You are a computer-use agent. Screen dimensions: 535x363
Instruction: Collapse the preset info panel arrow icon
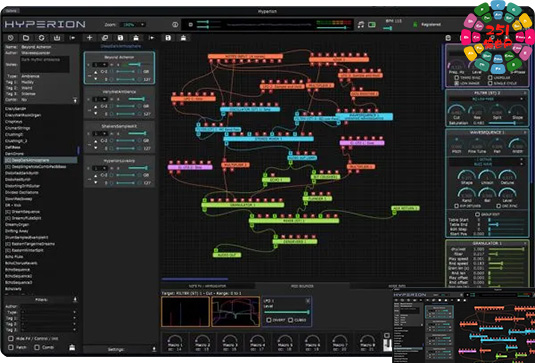coord(75,100)
